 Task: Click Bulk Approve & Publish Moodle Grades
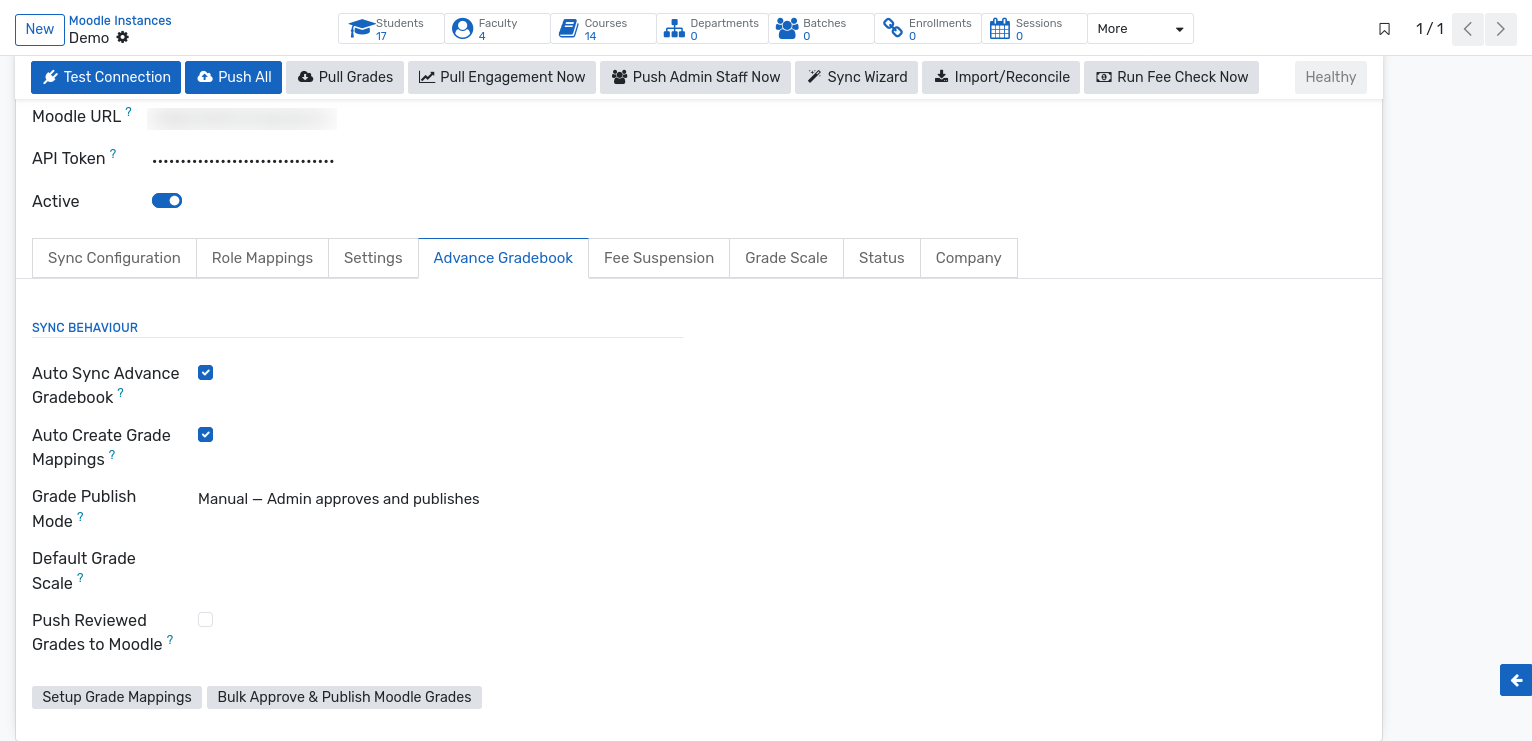pos(344,697)
